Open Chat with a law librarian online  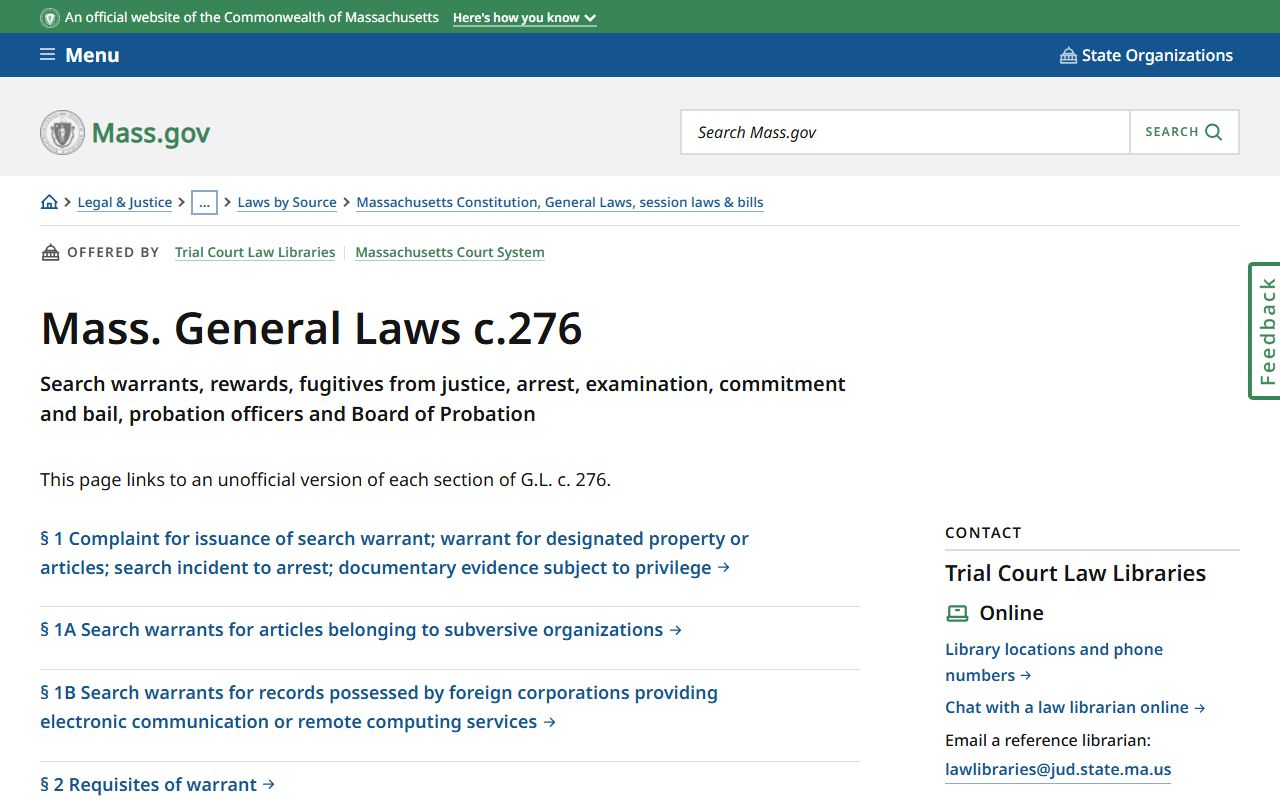[1075, 707]
